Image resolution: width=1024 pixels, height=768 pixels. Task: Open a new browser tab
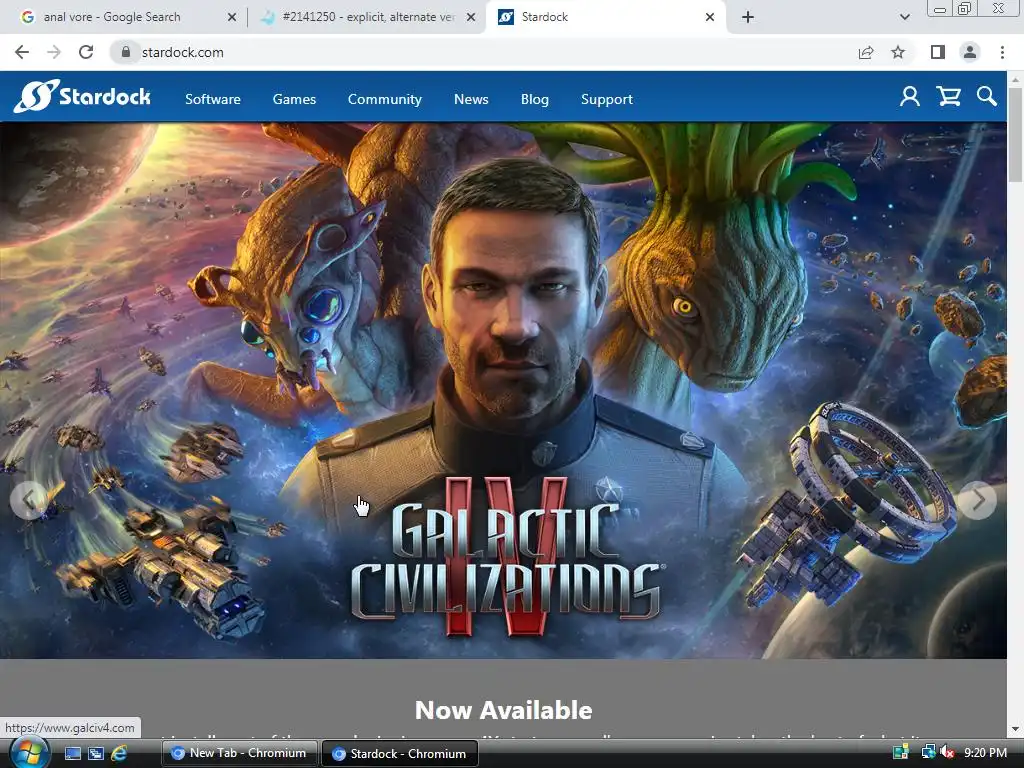click(748, 17)
